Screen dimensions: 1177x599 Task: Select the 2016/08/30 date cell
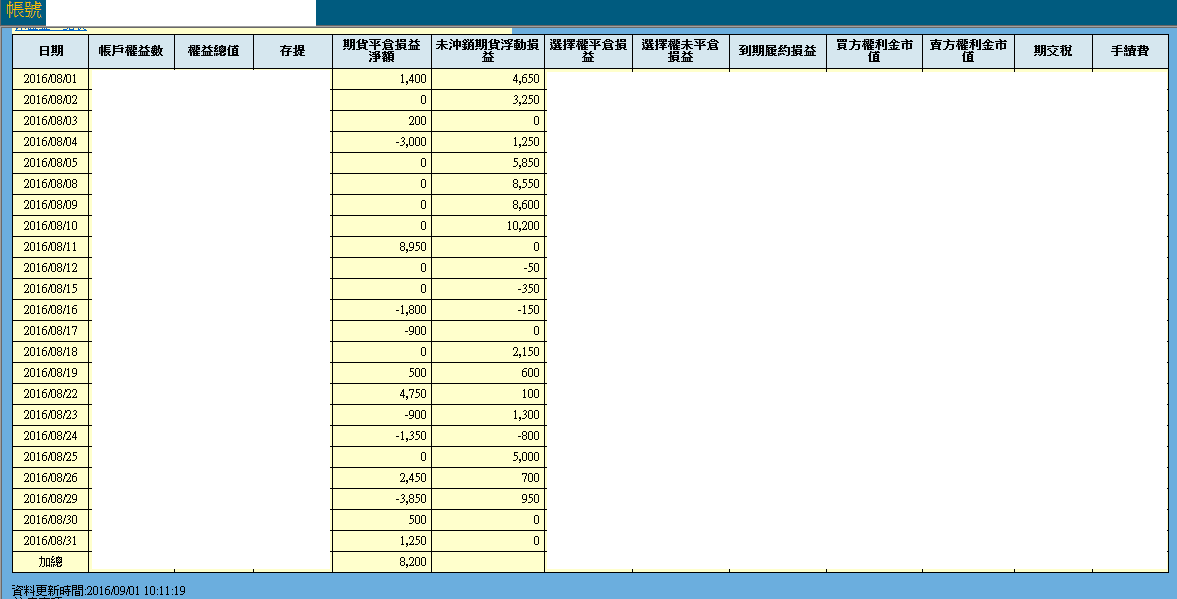click(x=51, y=520)
